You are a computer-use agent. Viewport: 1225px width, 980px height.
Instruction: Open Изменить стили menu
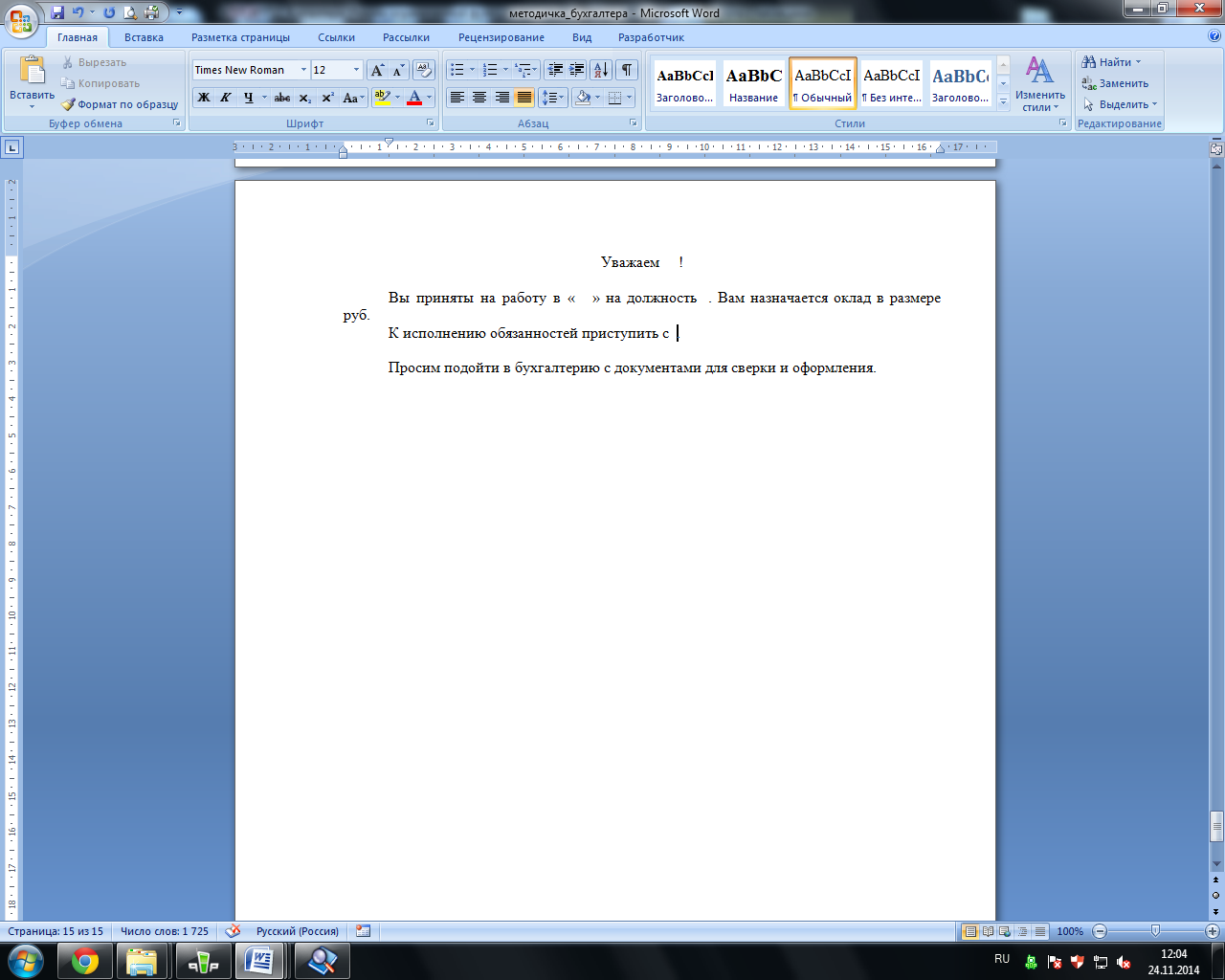[x=1040, y=83]
